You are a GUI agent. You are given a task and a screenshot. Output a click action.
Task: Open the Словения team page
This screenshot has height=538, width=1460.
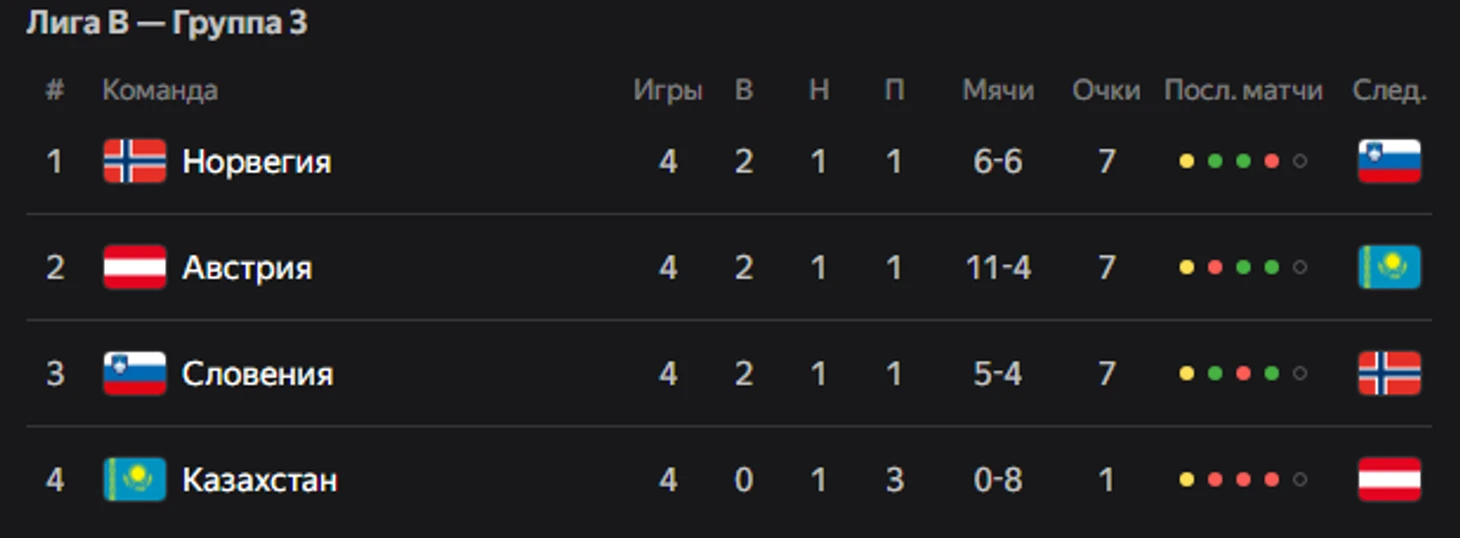(x=257, y=374)
